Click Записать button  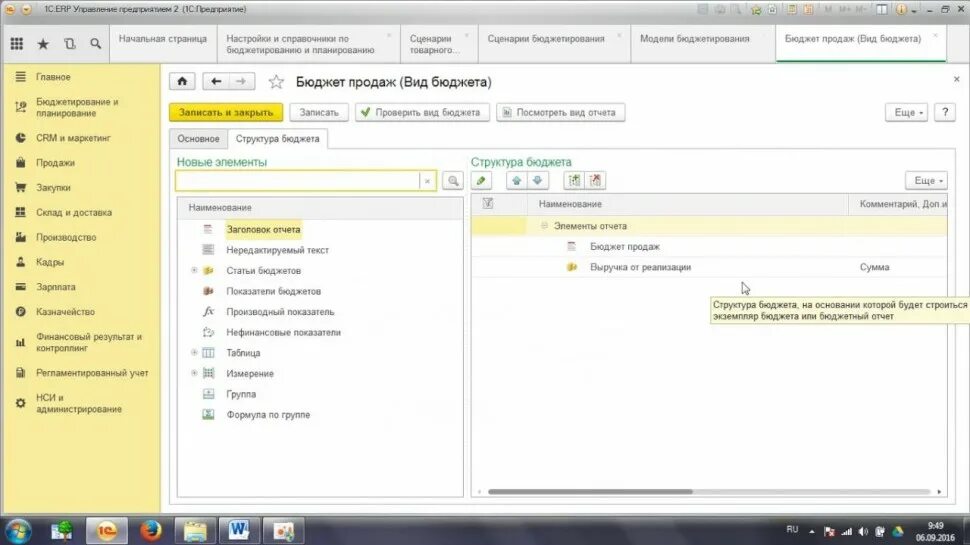pos(319,112)
